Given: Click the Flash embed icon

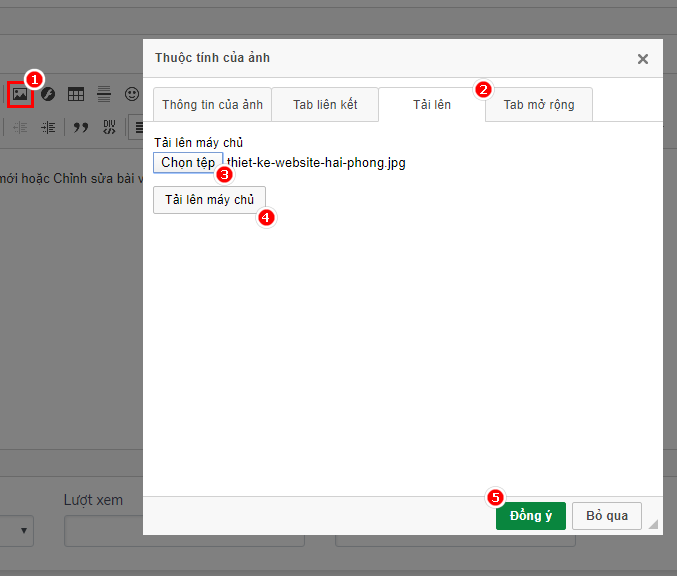Looking at the screenshot, I should tap(48, 94).
